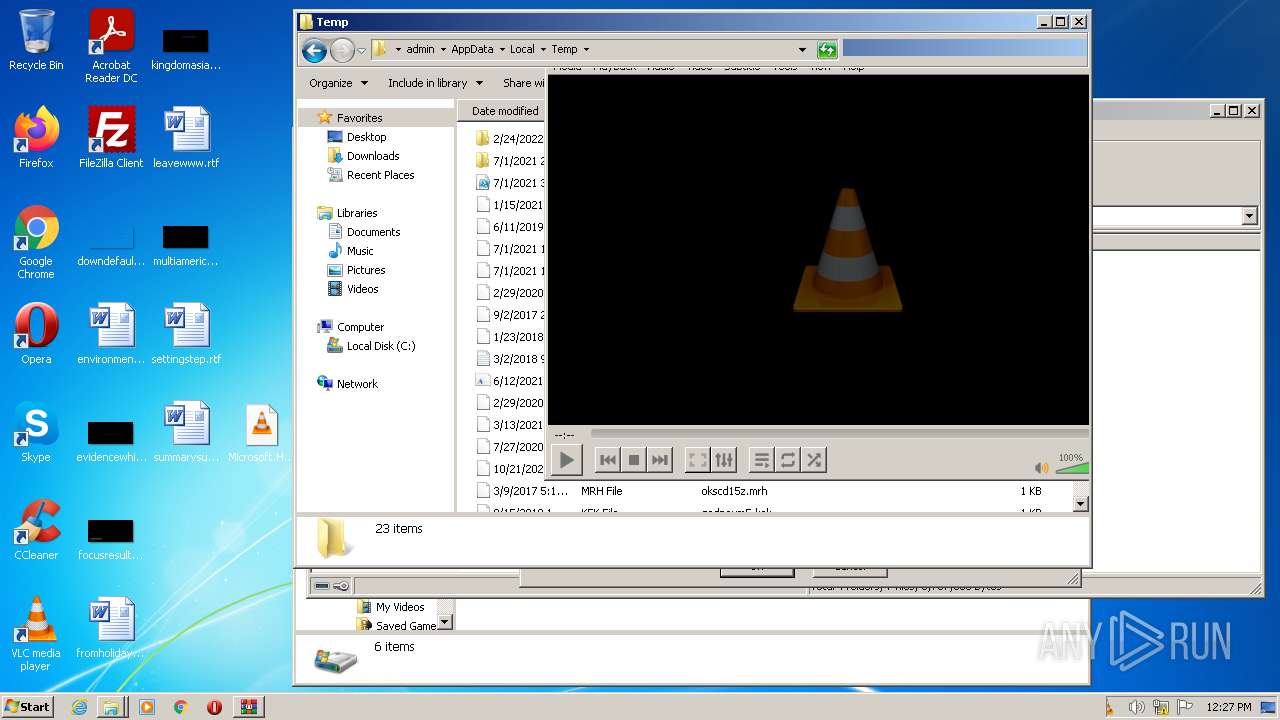Click admin in the address breadcrumb
This screenshot has width=1280, height=720.
(x=420, y=49)
